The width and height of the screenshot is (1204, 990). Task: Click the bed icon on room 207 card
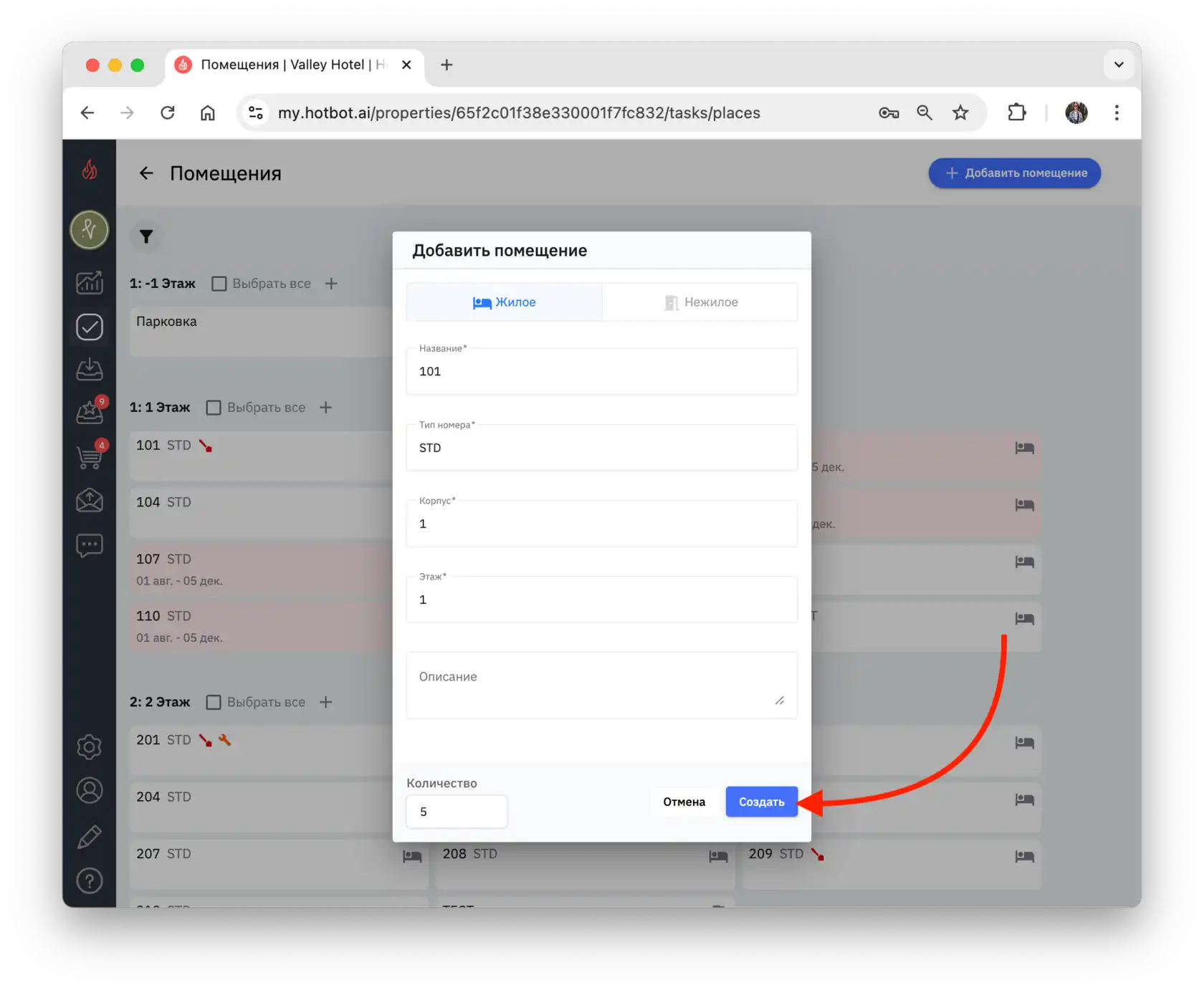412,856
